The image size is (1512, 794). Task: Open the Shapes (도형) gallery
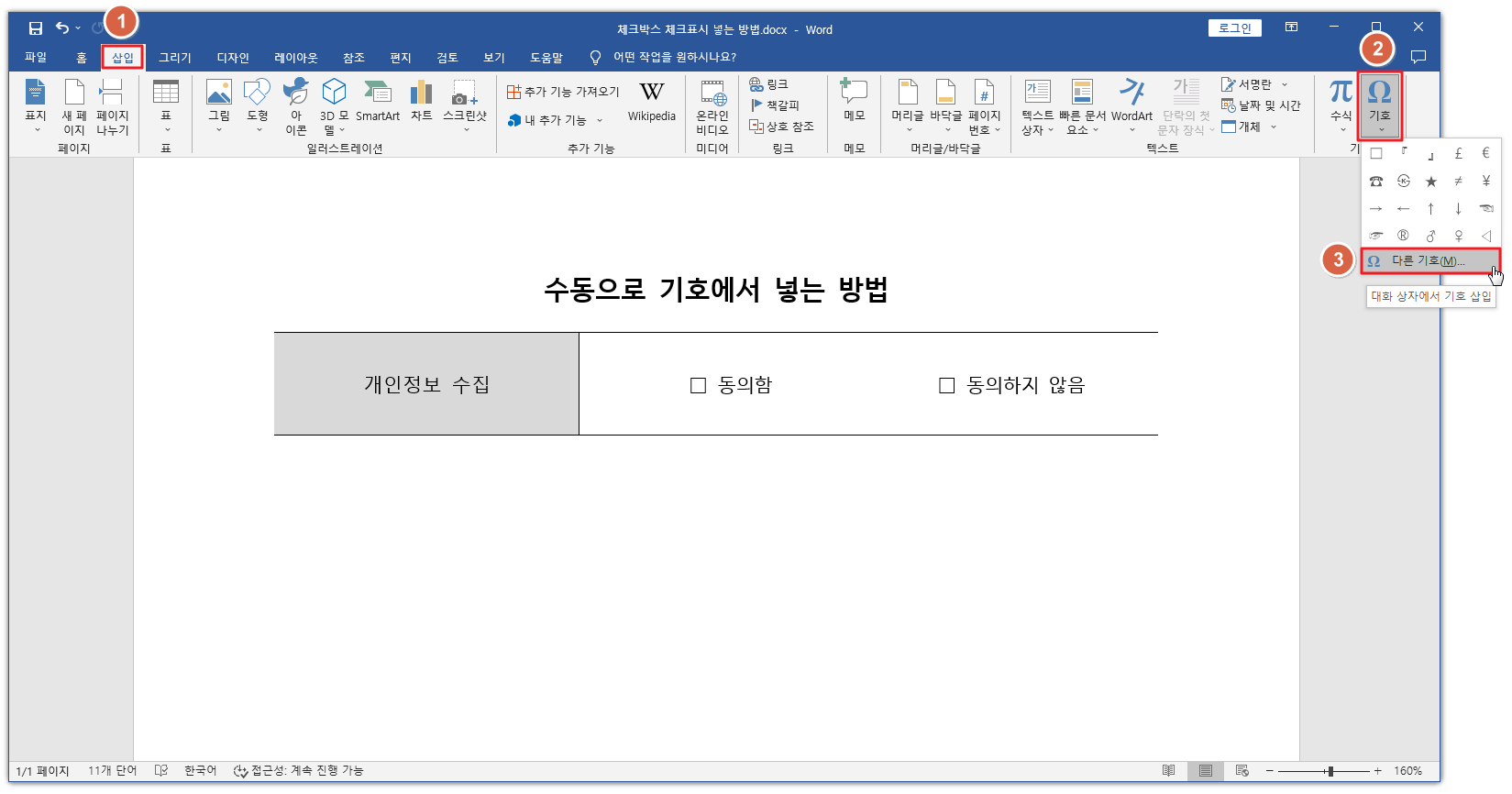(258, 106)
